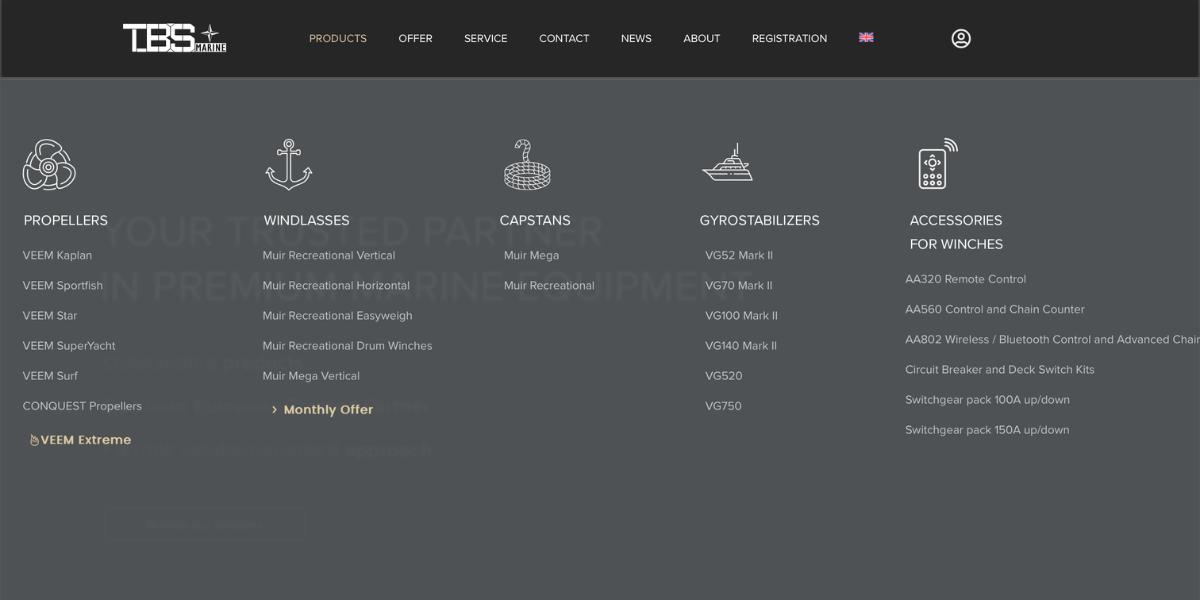Open VEEM Star product link
This screenshot has height=600, width=1200.
[50, 315]
